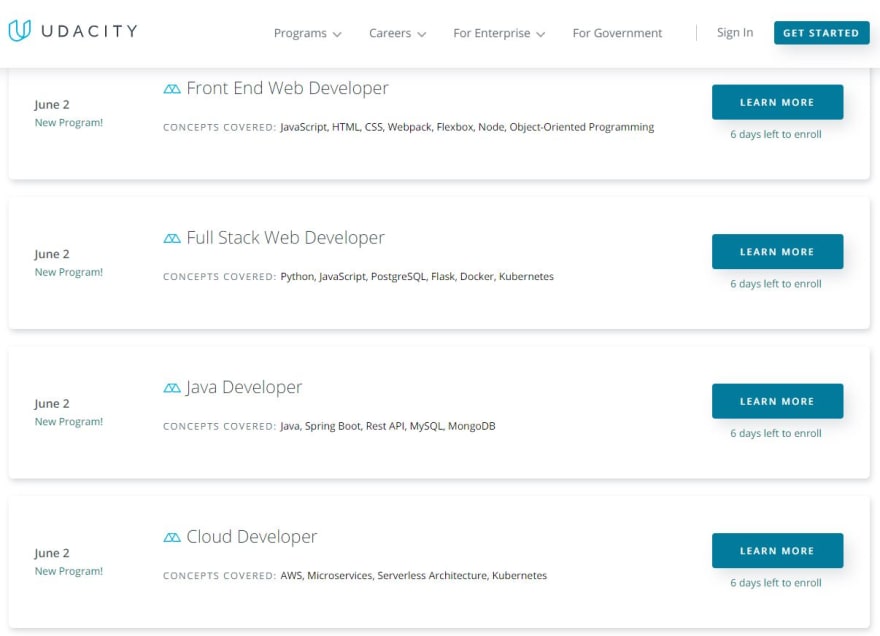This screenshot has height=636, width=880.
Task: Click June 2 date on Front End card
Action: tap(52, 105)
